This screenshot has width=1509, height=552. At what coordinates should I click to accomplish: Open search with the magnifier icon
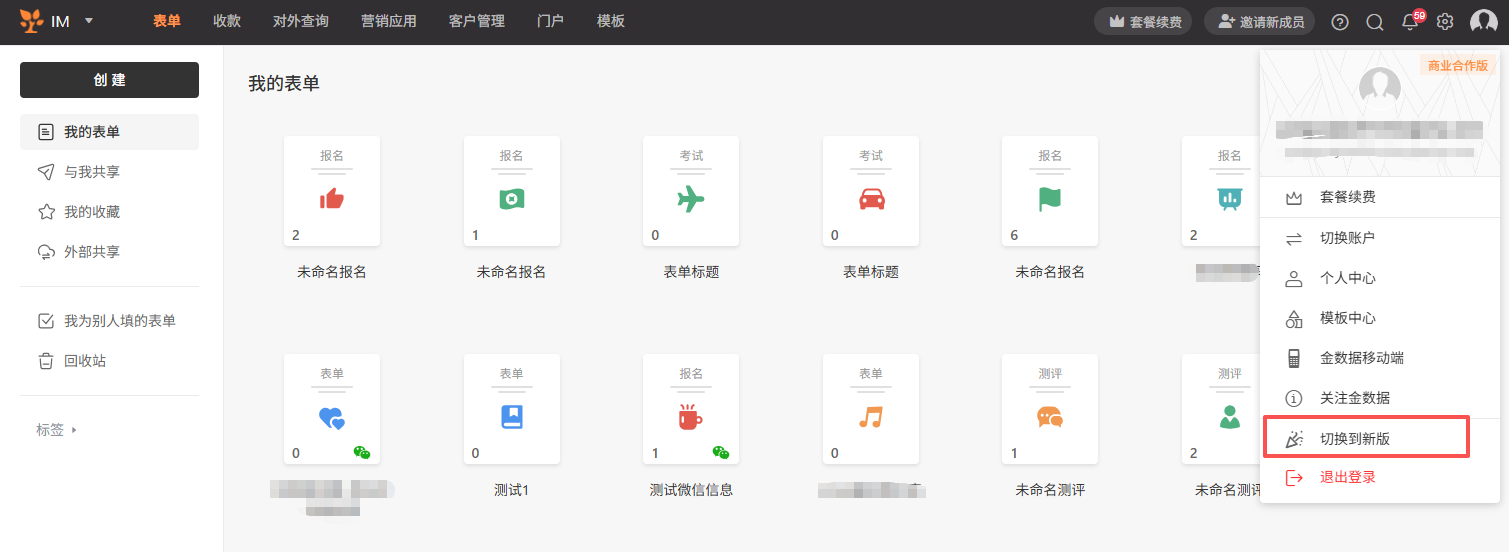[1375, 22]
